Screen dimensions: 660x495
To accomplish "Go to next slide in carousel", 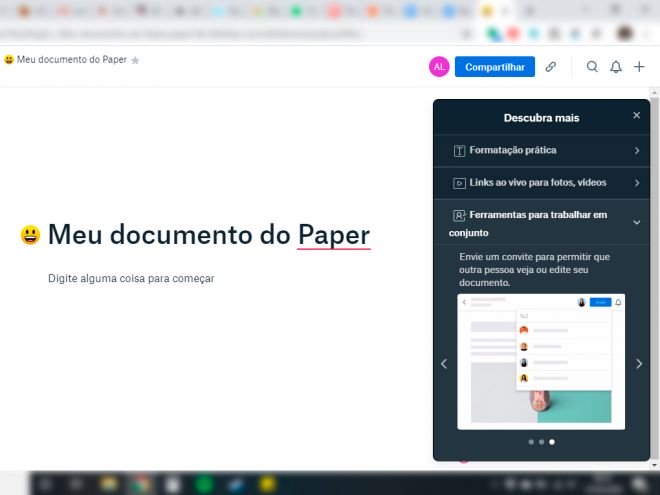I will [x=639, y=364].
